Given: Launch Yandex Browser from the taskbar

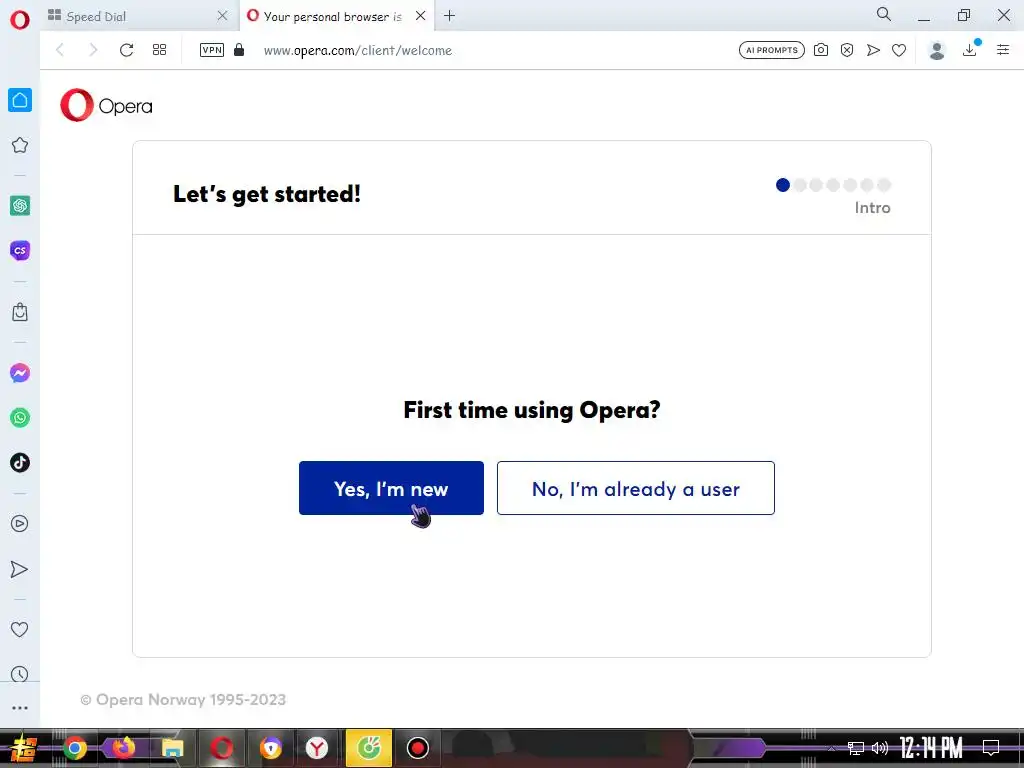Looking at the screenshot, I should (x=317, y=748).
